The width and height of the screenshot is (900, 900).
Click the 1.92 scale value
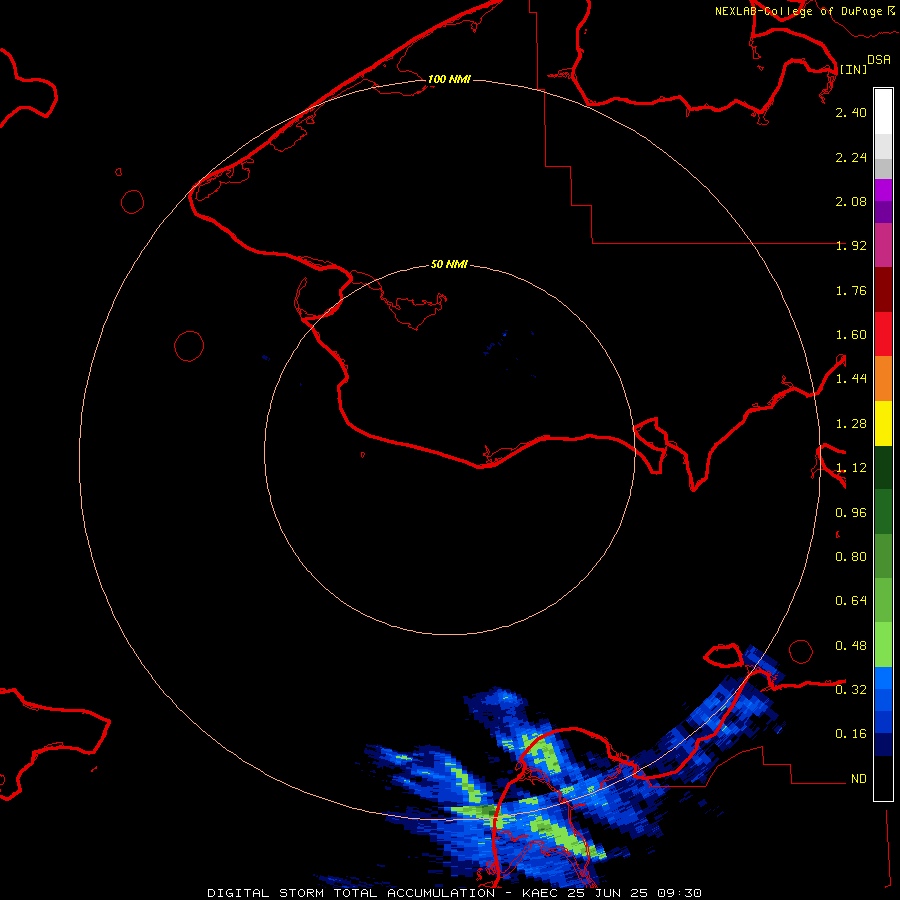point(851,246)
